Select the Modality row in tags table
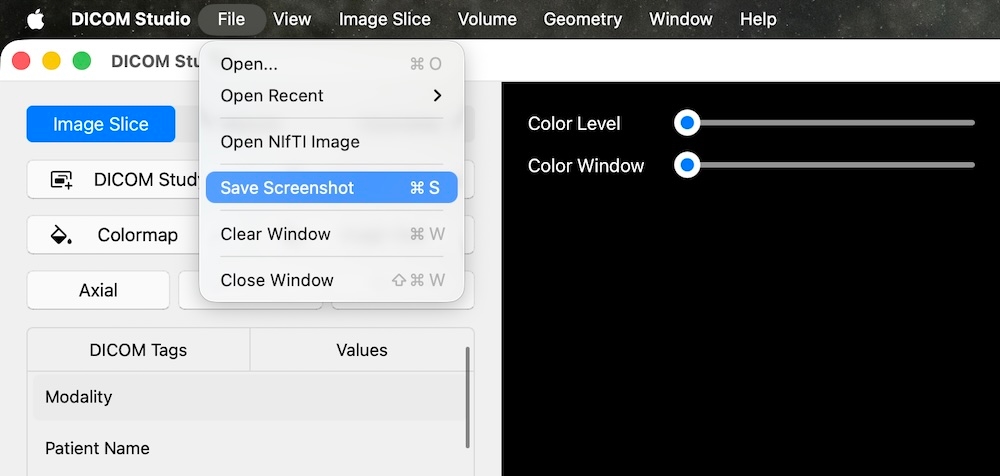 (x=250, y=397)
